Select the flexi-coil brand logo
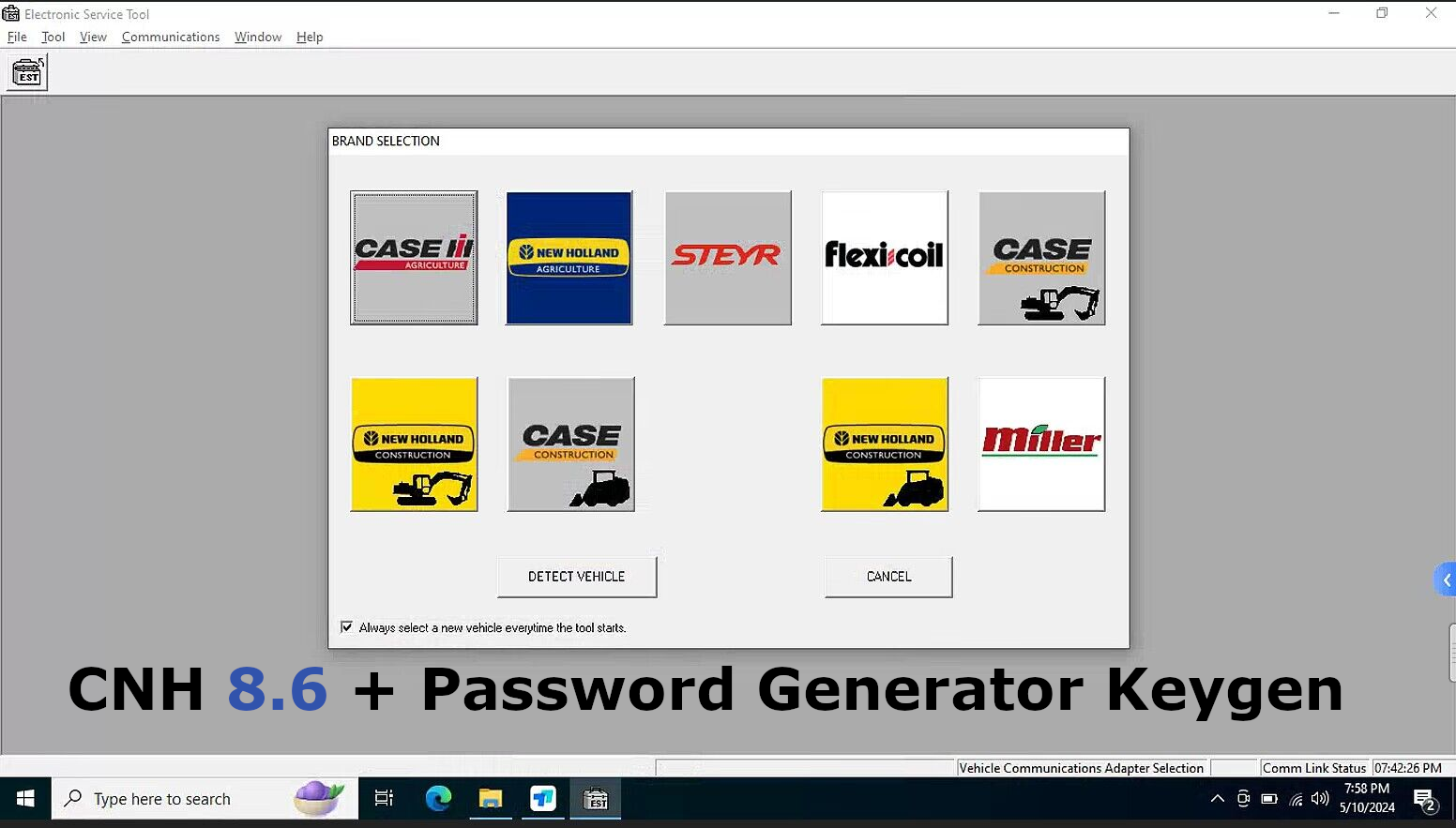Viewport: 1456px width, 828px height. click(884, 258)
